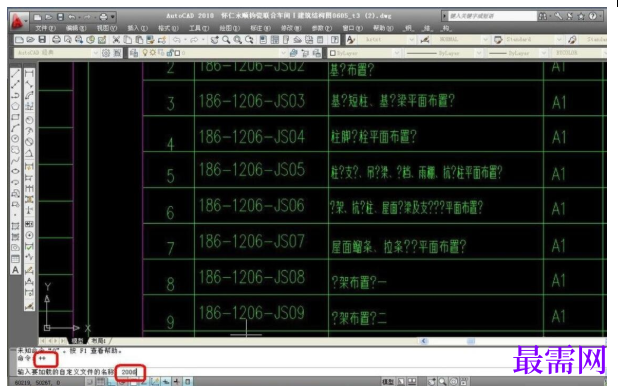The width and height of the screenshot is (625, 391).
Task: Open the Table Style manager icon
Action: coord(498,40)
